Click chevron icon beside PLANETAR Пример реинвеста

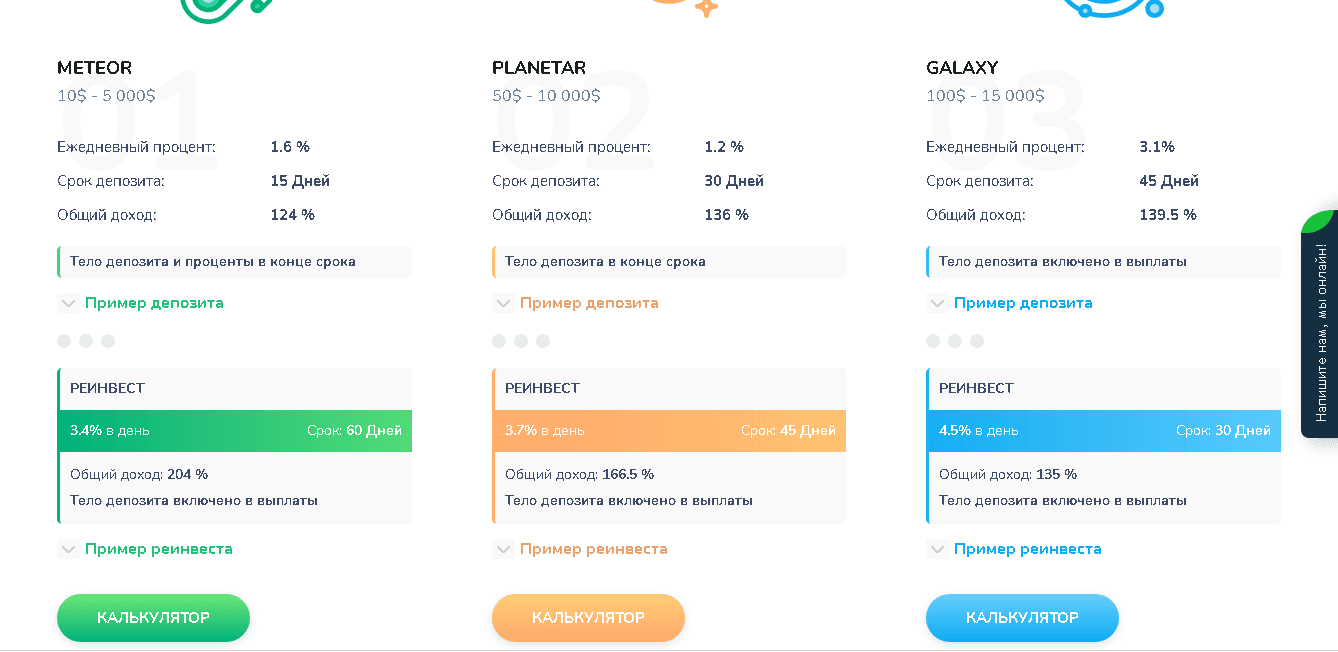click(x=503, y=549)
